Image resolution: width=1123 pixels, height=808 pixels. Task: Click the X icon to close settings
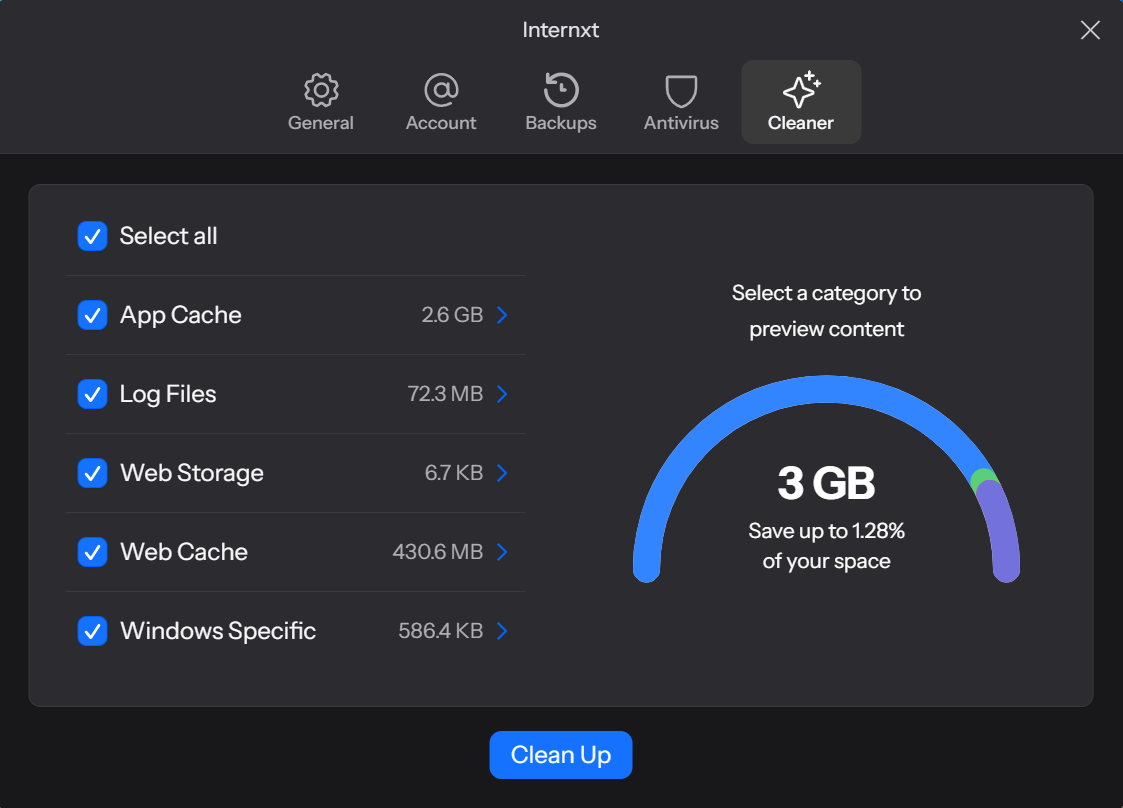click(1089, 30)
